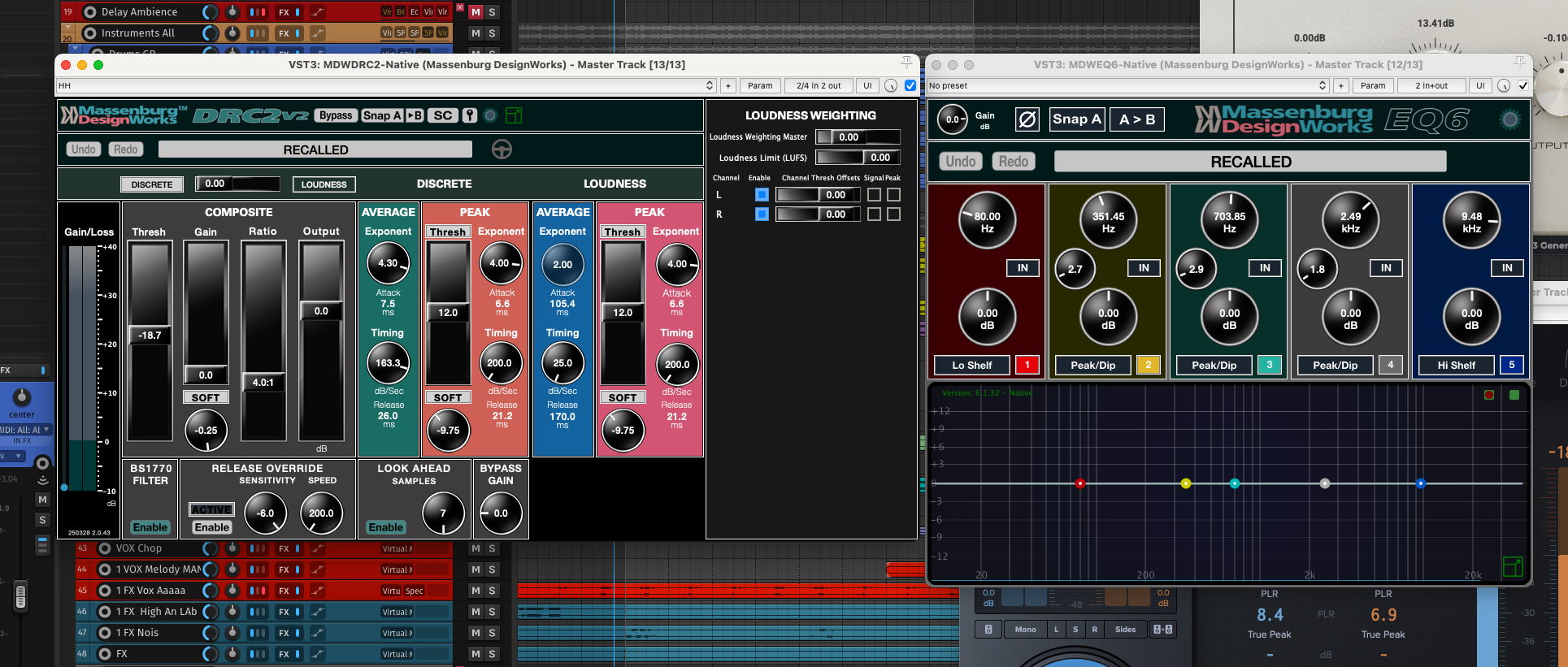Open EQ6 settings gear icon

(x=1510, y=119)
